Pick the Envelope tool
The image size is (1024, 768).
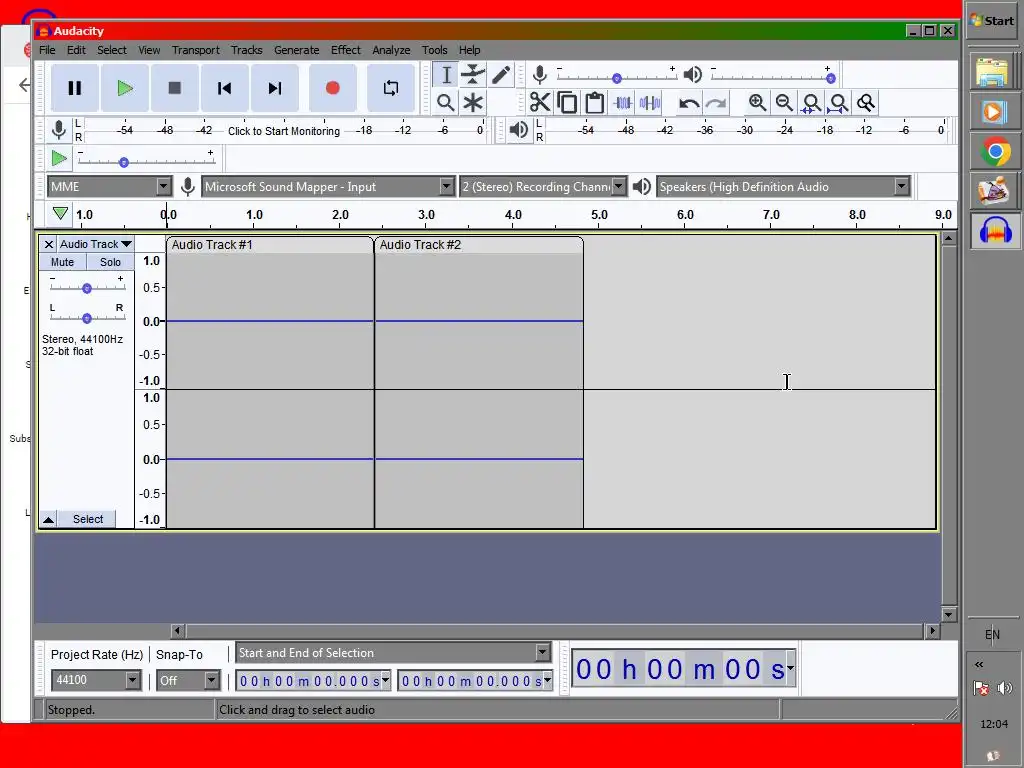pyautogui.click(x=473, y=75)
